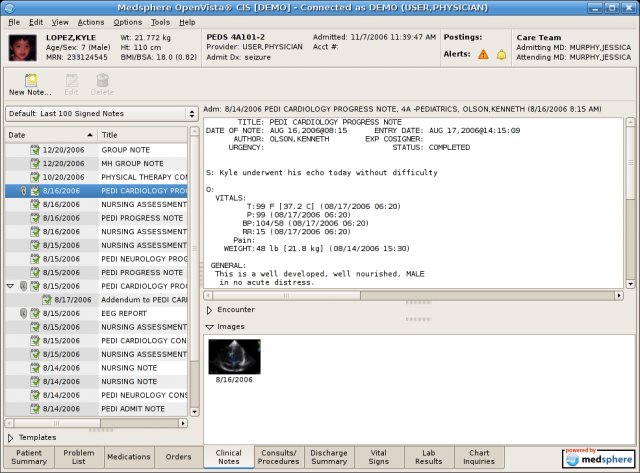Select the PEDI ADMIT NOTE row
Screen dimensions: 640x473
[96, 409]
